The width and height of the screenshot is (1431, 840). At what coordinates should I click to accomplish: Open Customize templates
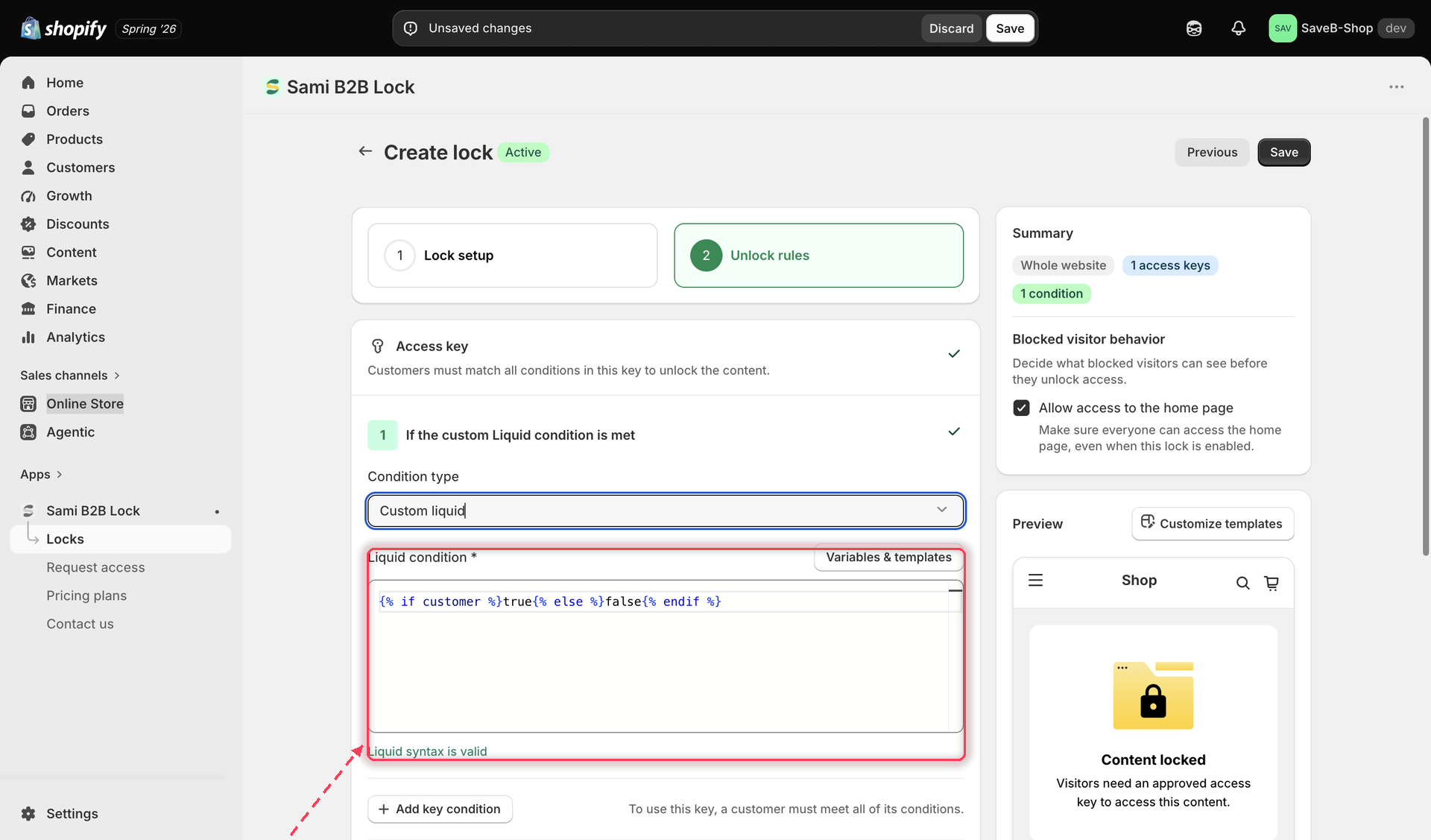click(1212, 523)
